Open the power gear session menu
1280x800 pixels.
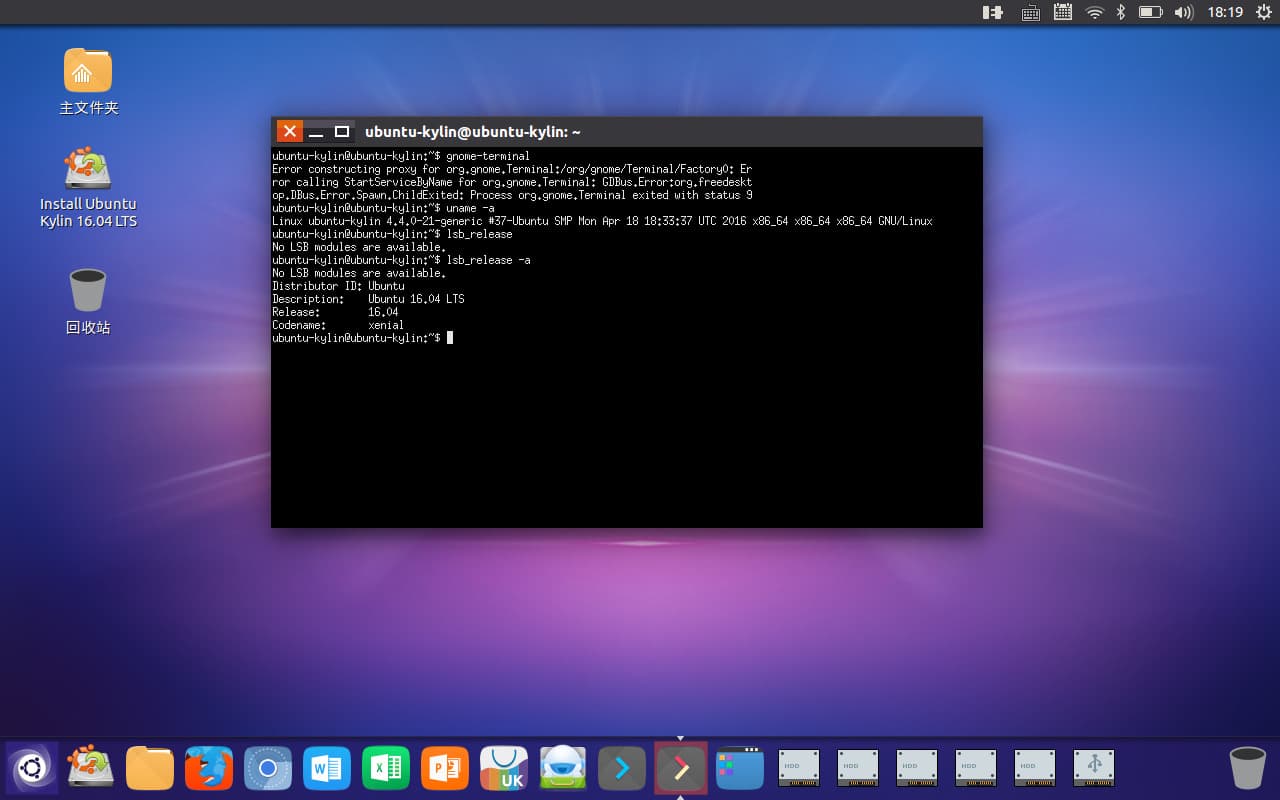[1262, 12]
